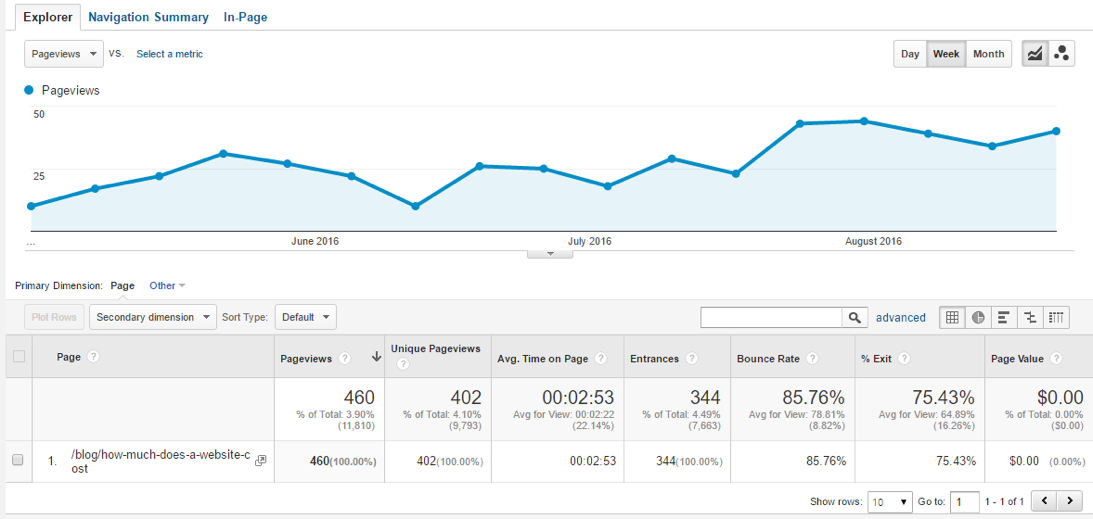Select the Data table view icon

(x=952, y=317)
